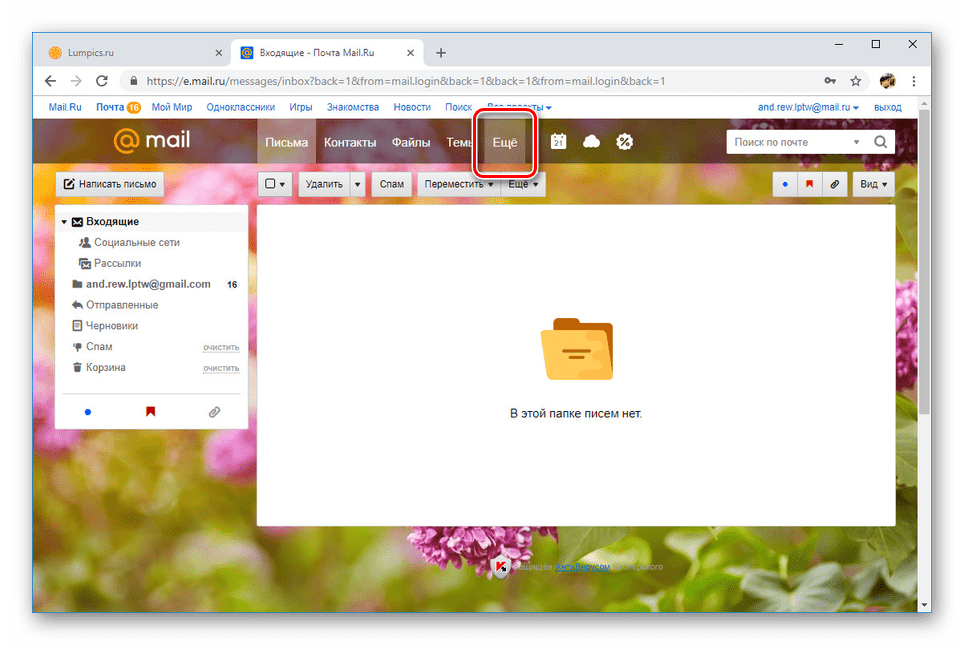Screen dimensions: 964x645
Task: Expand the Ещё dropdown in the toolbar
Action: coord(519,184)
